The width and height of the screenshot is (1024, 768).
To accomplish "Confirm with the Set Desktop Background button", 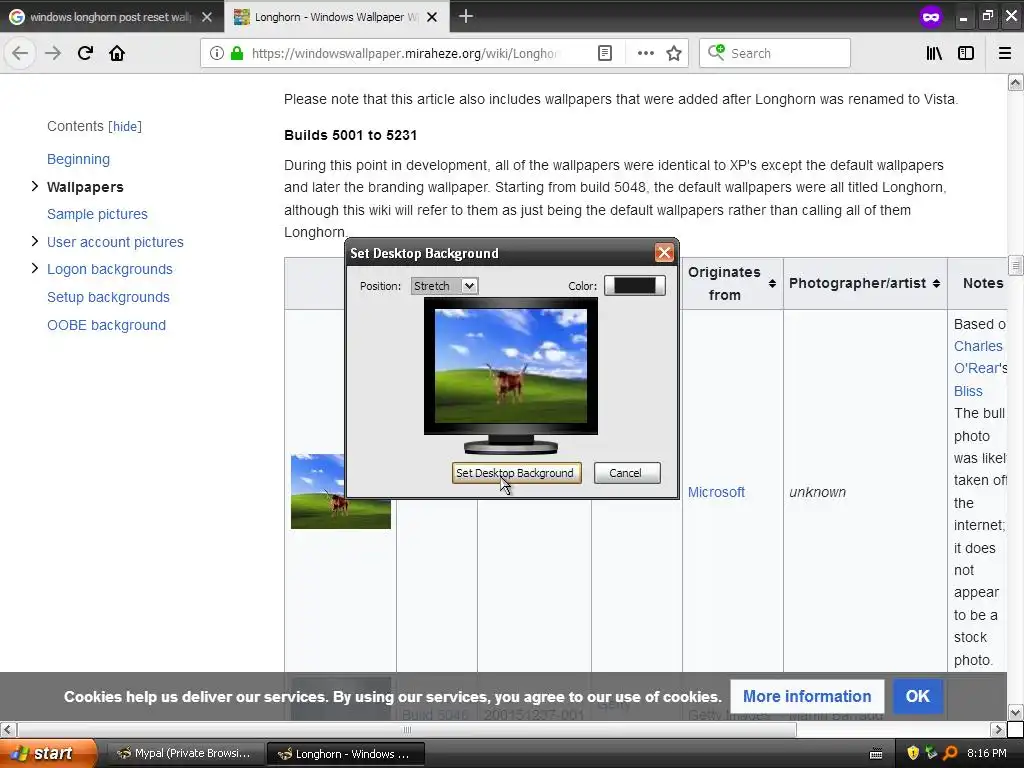I will tap(516, 473).
